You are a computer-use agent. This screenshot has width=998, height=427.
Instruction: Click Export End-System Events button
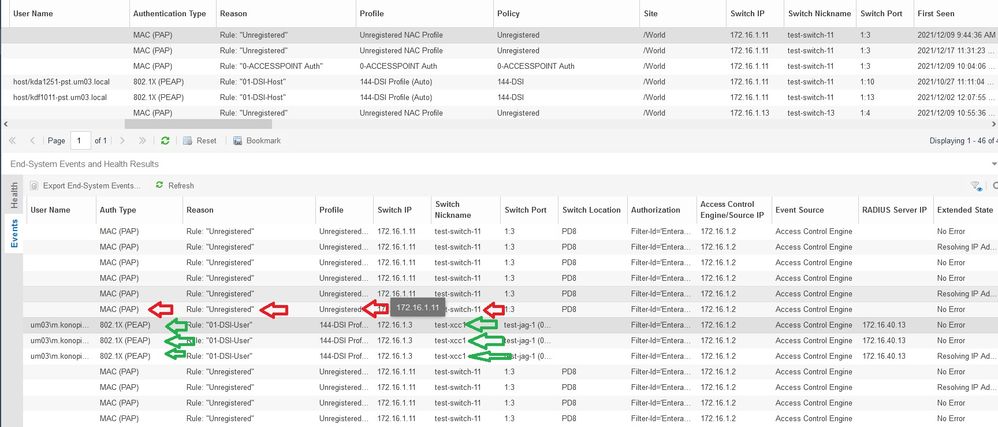(85, 185)
